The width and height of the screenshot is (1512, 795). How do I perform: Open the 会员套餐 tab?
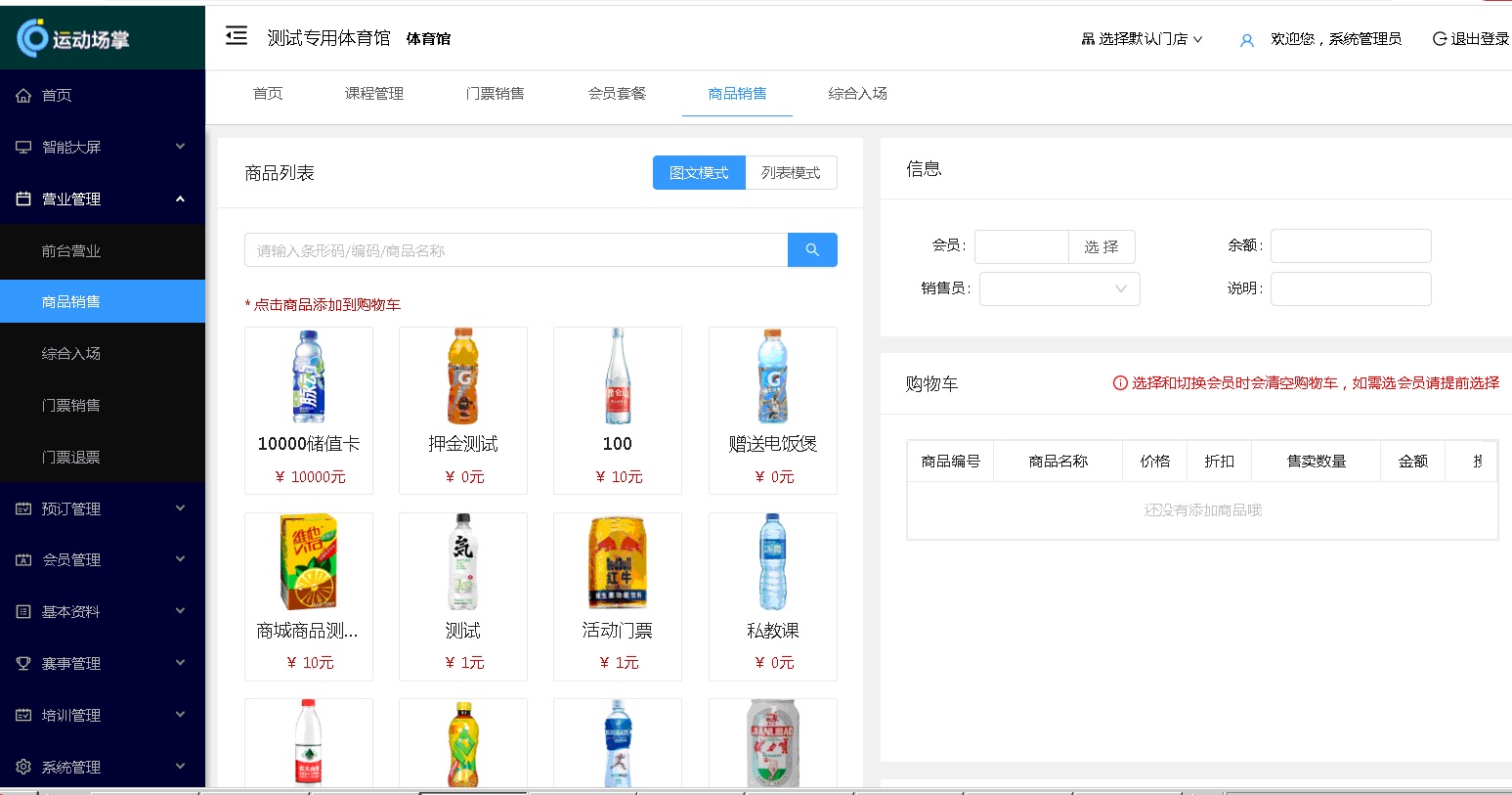click(x=617, y=94)
